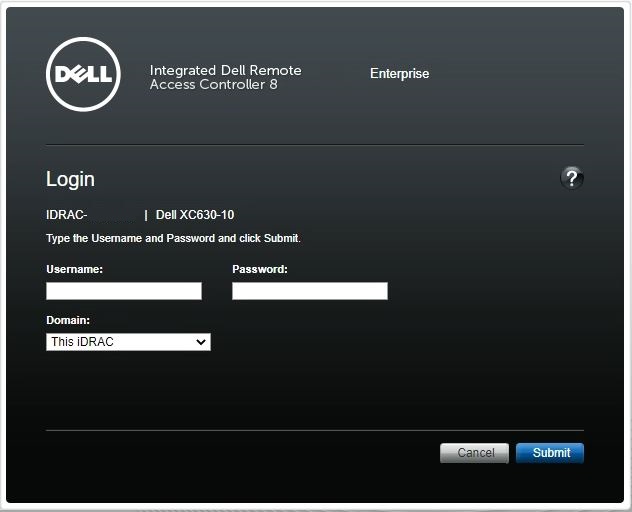632x512 pixels.
Task: Click the Integrated Dell Remote Access Controller title
Action: click(225, 78)
